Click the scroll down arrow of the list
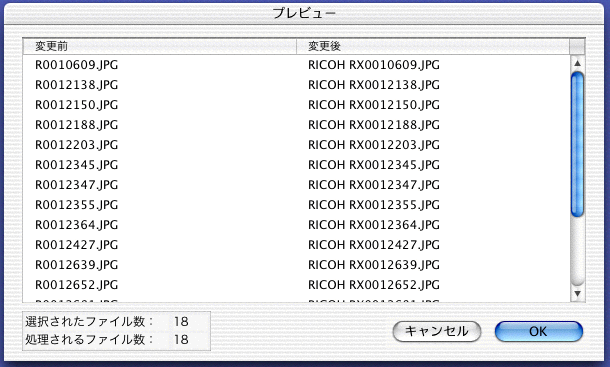 tap(577, 293)
